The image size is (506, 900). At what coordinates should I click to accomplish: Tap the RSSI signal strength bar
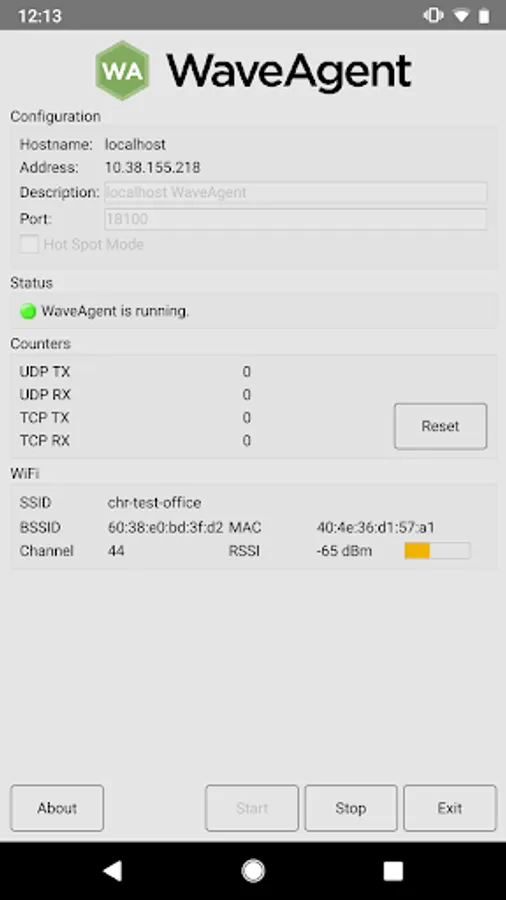(437, 551)
